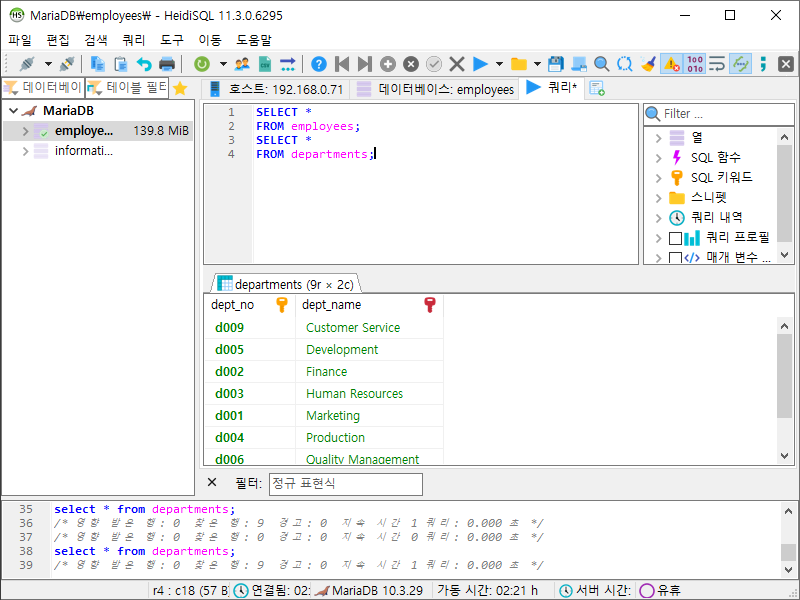Switch to the 호스트: 192.168.0.71 tab
Image resolution: width=800 pixels, height=600 pixels.
276,89
